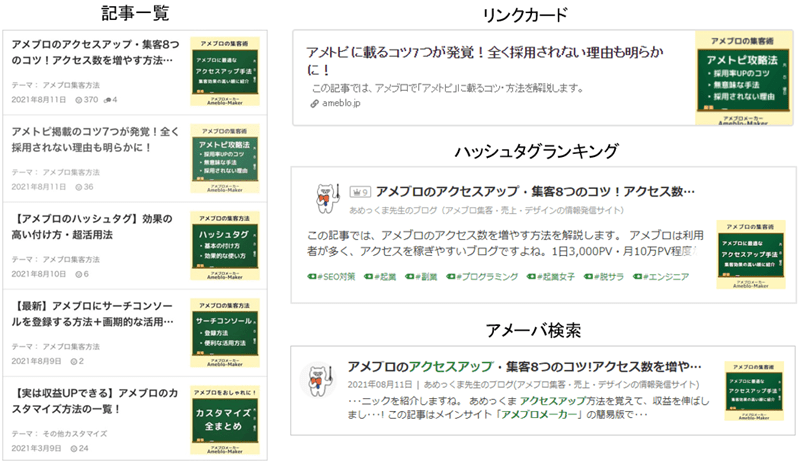
Task: Open article 【最新】アメブロにサーチコンソールを登録する方法
Action: (x=92, y=314)
